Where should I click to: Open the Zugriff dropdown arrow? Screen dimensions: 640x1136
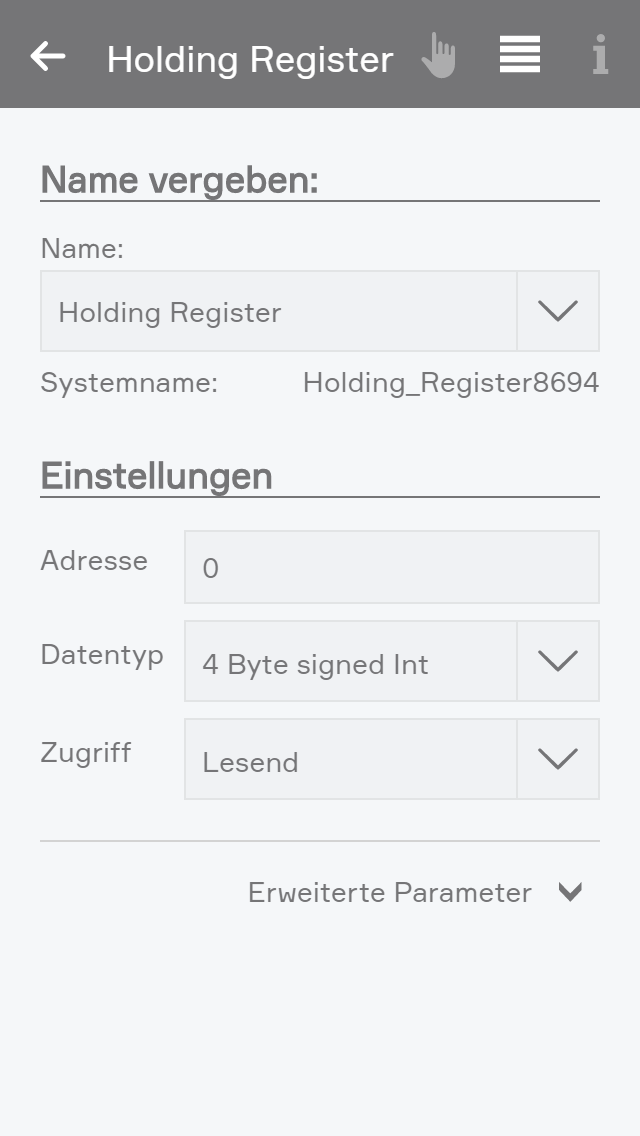point(558,759)
